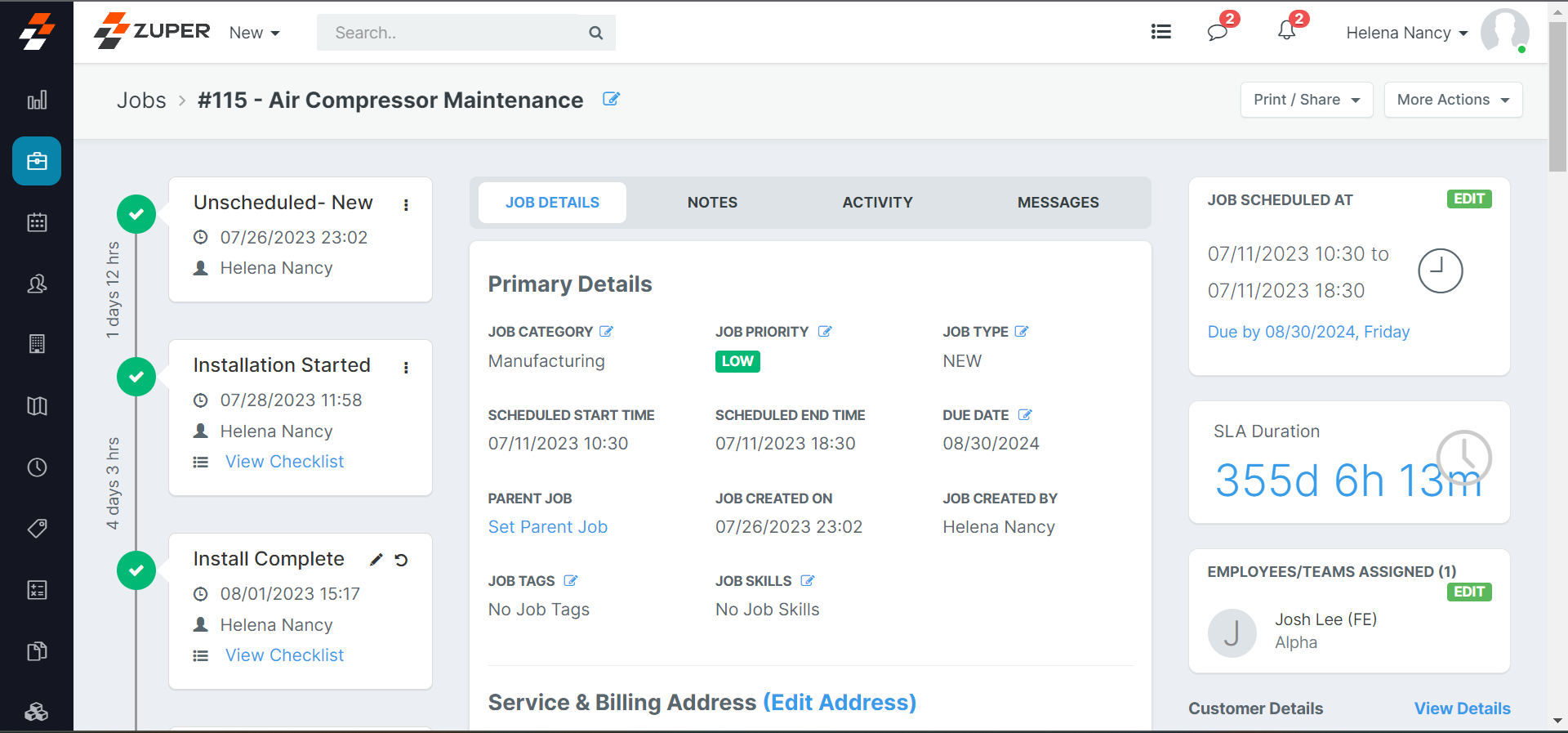This screenshot has width=1568, height=733.
Task: Click the list view icon in header
Action: pos(1160,32)
